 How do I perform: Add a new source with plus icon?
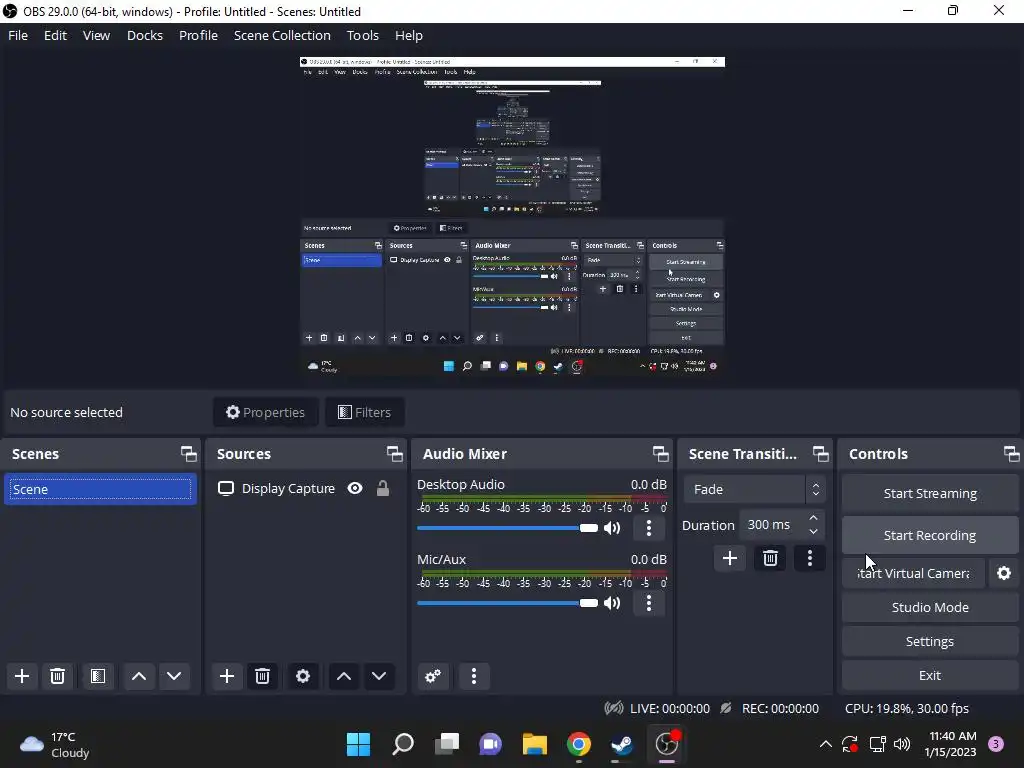coord(227,676)
